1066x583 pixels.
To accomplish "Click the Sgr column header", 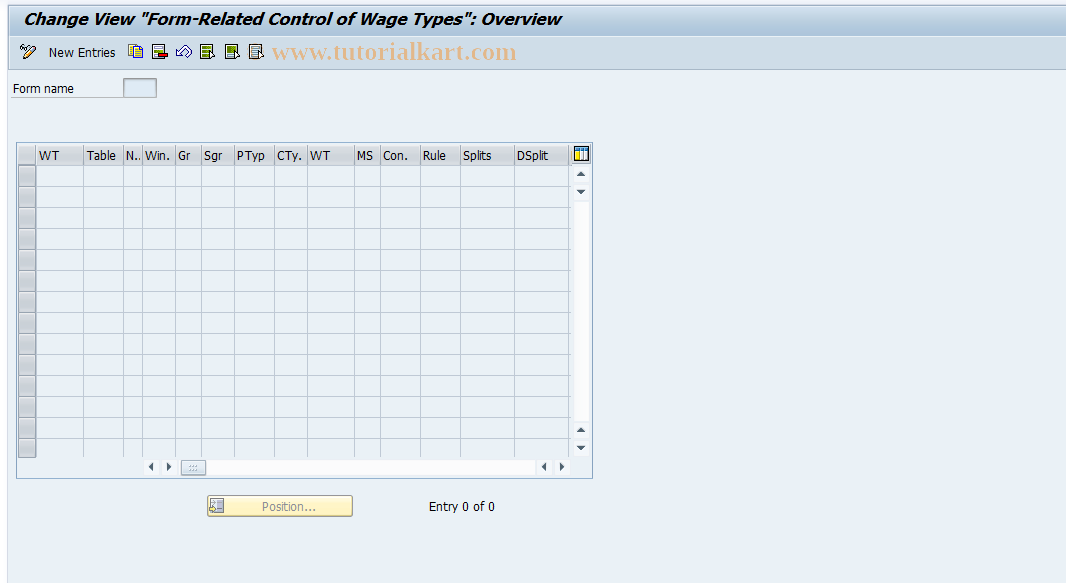I will (x=218, y=156).
